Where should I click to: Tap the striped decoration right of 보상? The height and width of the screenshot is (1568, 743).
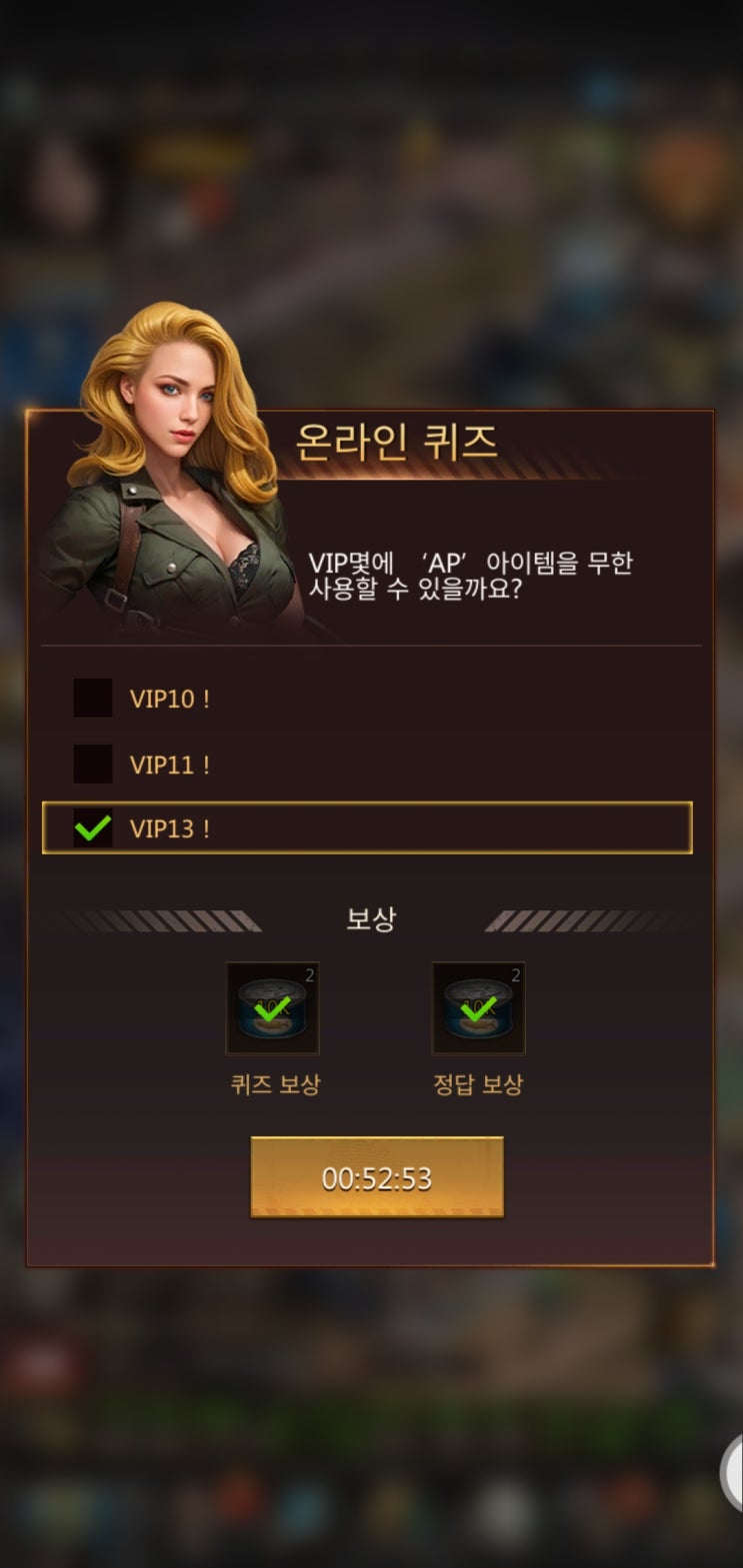click(590, 920)
